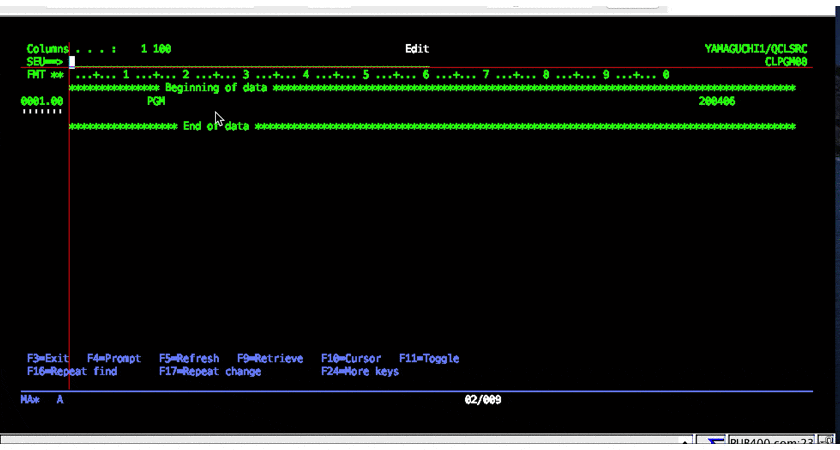Click the F24=More keys label
Screen dimensions: 840x450
point(360,371)
